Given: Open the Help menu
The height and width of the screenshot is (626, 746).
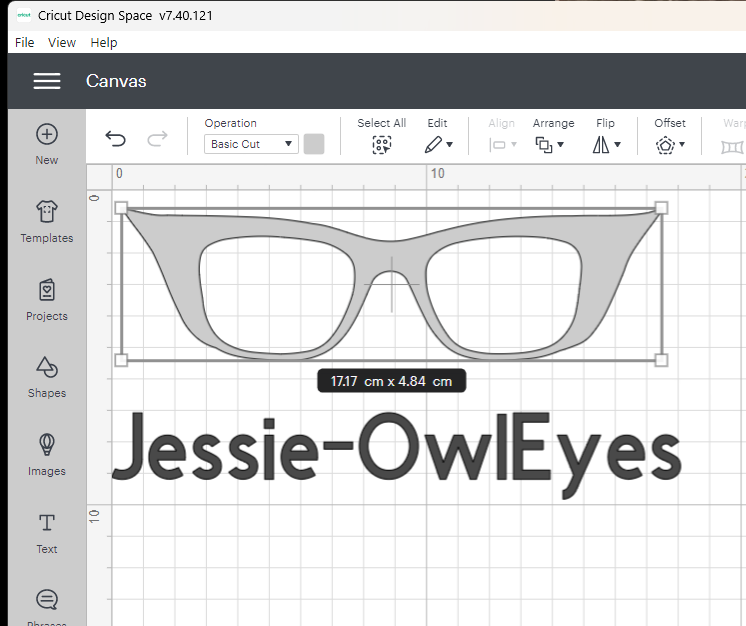Looking at the screenshot, I should (x=104, y=42).
